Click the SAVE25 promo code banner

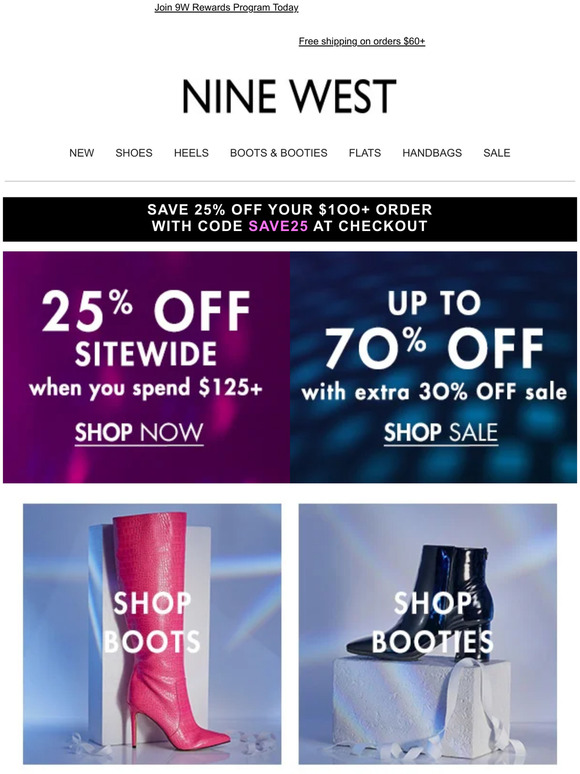(290, 219)
